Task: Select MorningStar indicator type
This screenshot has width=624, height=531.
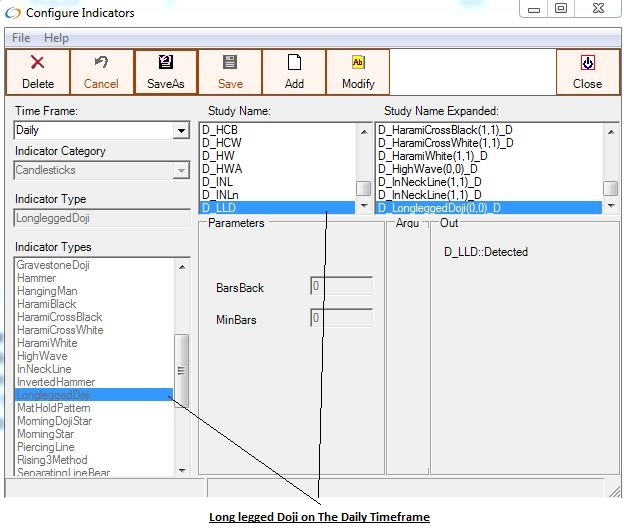Action: coord(45,434)
